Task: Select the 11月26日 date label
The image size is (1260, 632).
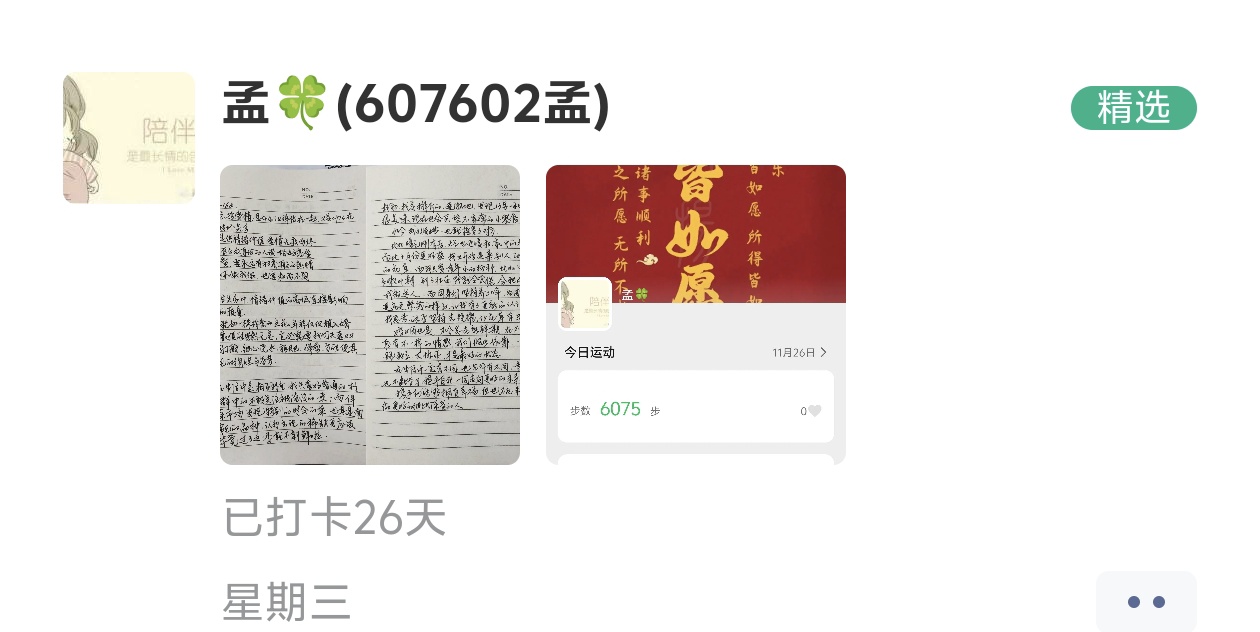Action: click(x=794, y=352)
